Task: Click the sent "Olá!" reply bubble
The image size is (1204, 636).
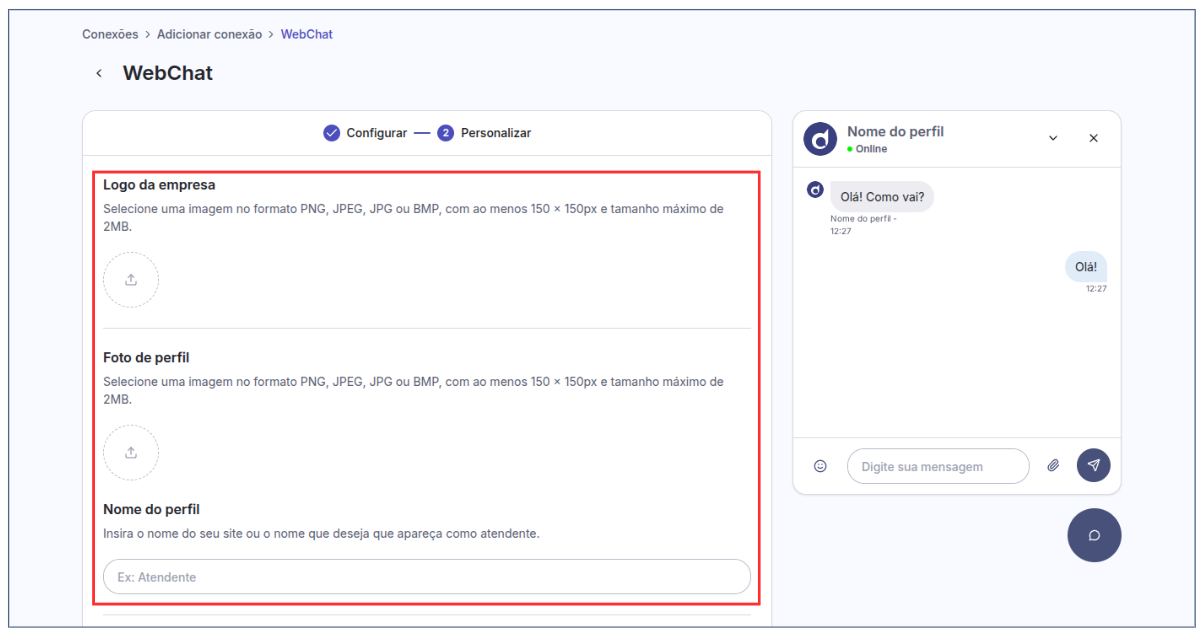Action: click(1085, 267)
